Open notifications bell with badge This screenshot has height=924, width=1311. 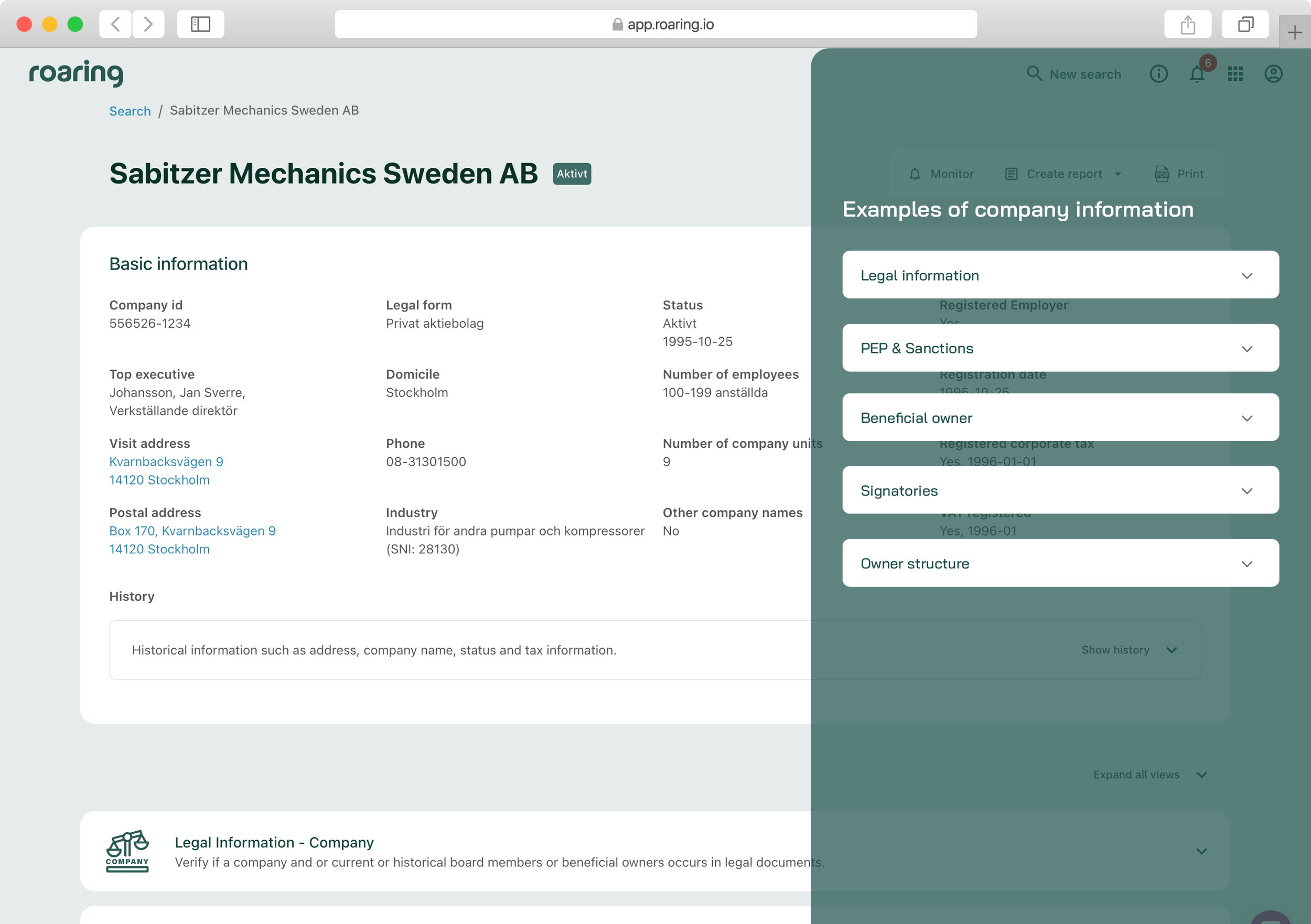pyautogui.click(x=1197, y=73)
